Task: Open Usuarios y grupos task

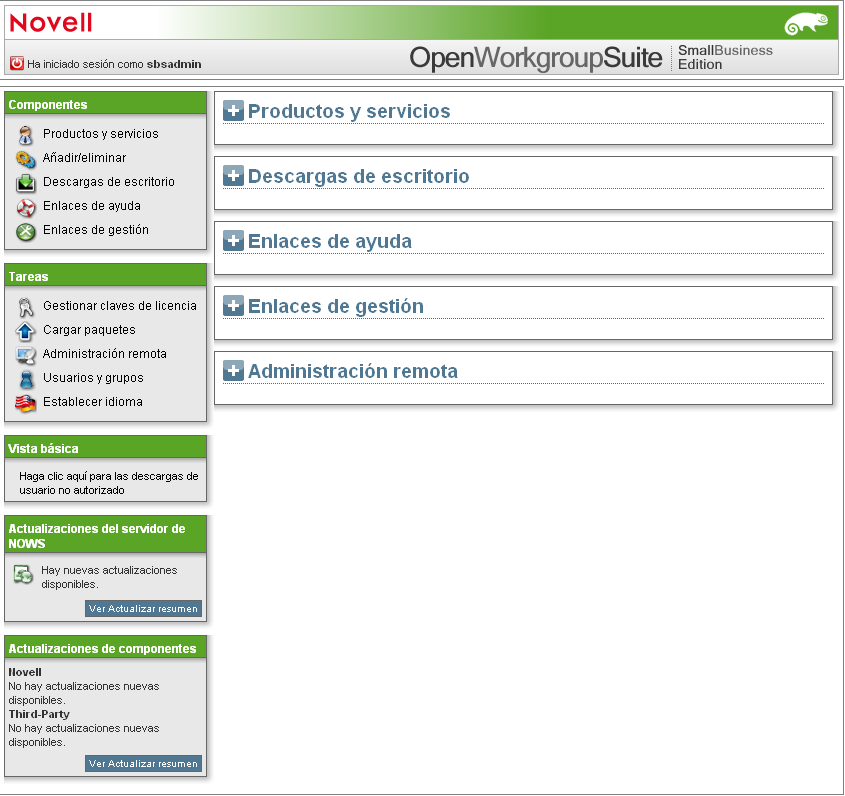Action: [x=93, y=378]
